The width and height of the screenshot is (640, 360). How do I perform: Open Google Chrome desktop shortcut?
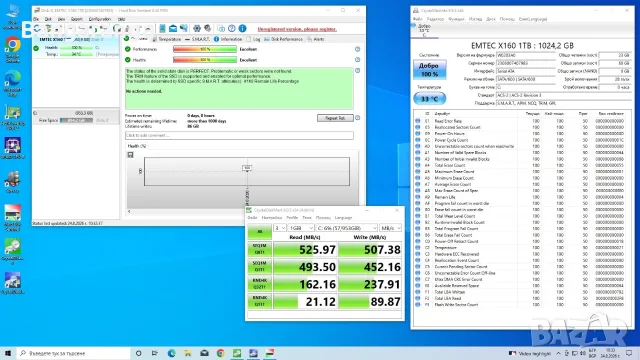tap(13, 49)
